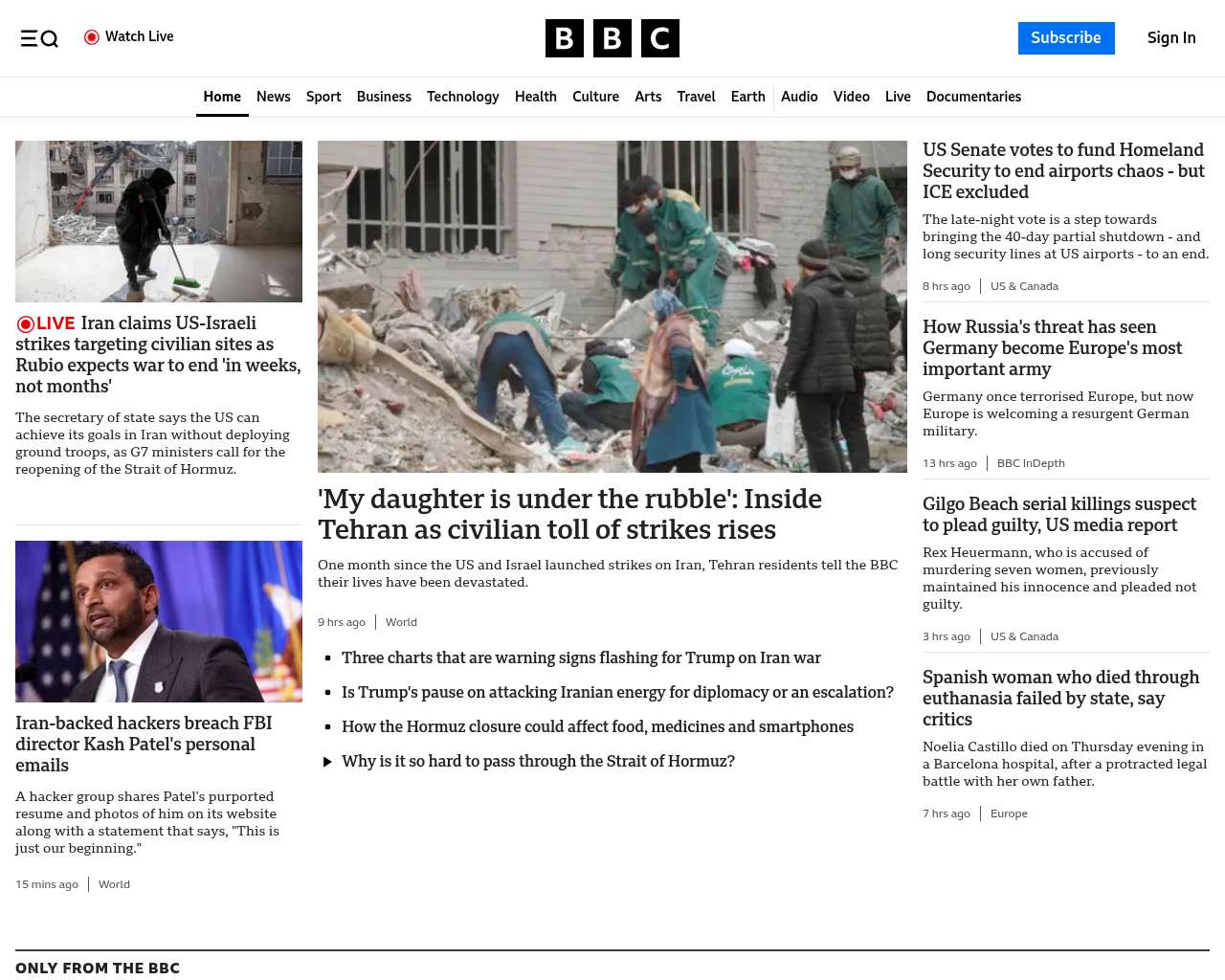This screenshot has height=980, width=1225.
Task: Open the Tehran rubble main story image
Action: [612, 306]
